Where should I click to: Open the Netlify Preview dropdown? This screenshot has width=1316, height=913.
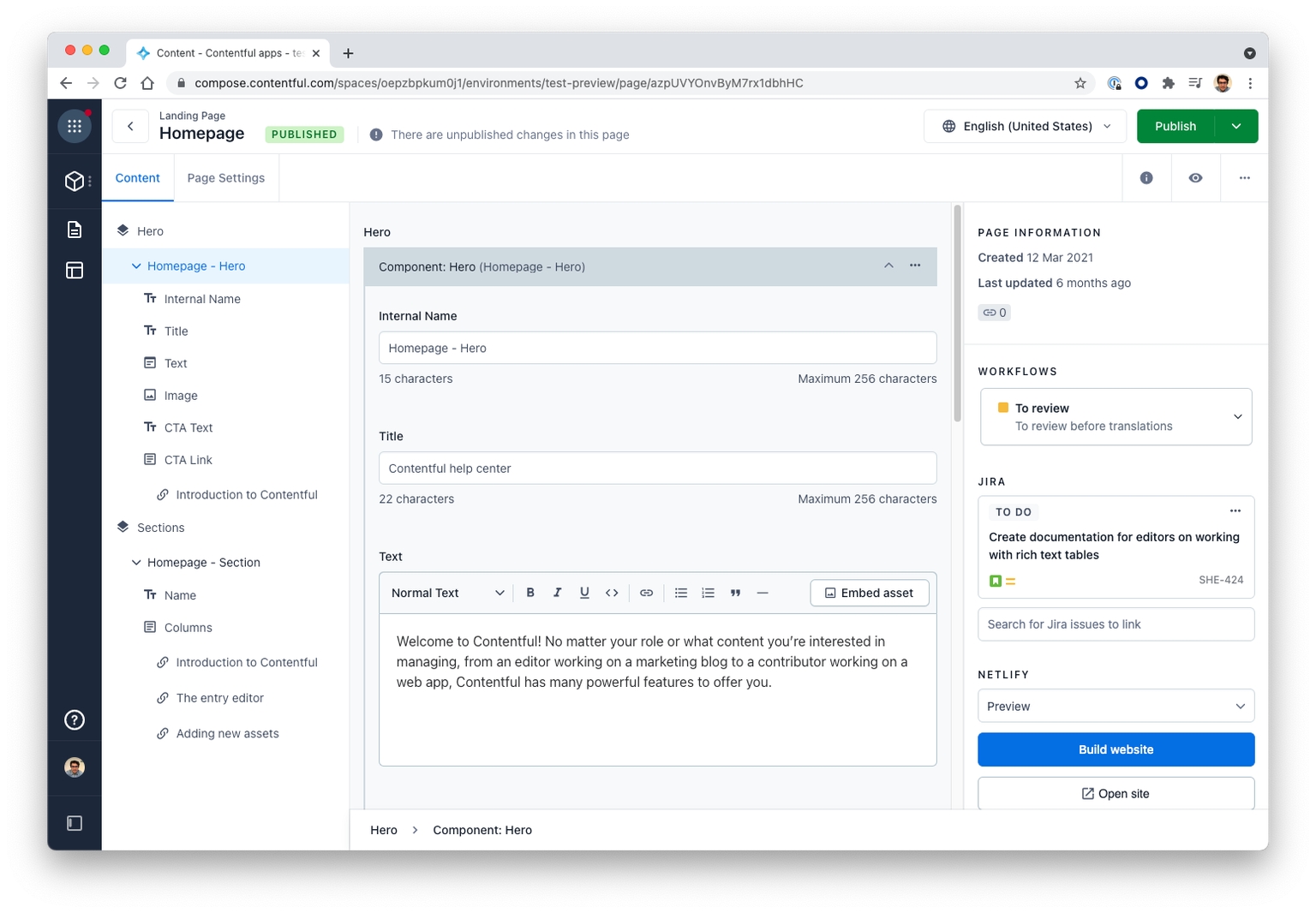point(1116,707)
